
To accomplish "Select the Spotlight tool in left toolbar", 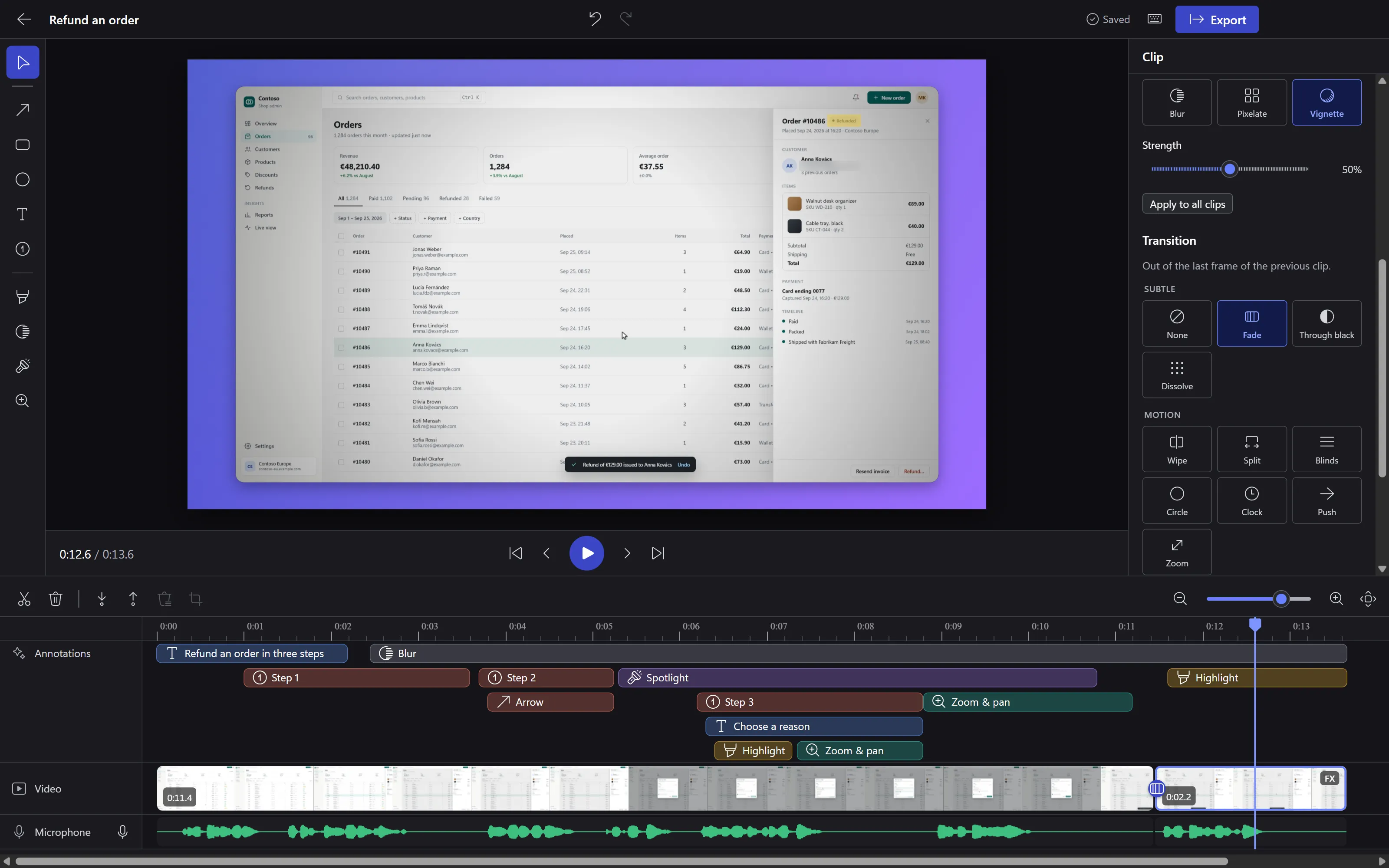I will [23, 366].
